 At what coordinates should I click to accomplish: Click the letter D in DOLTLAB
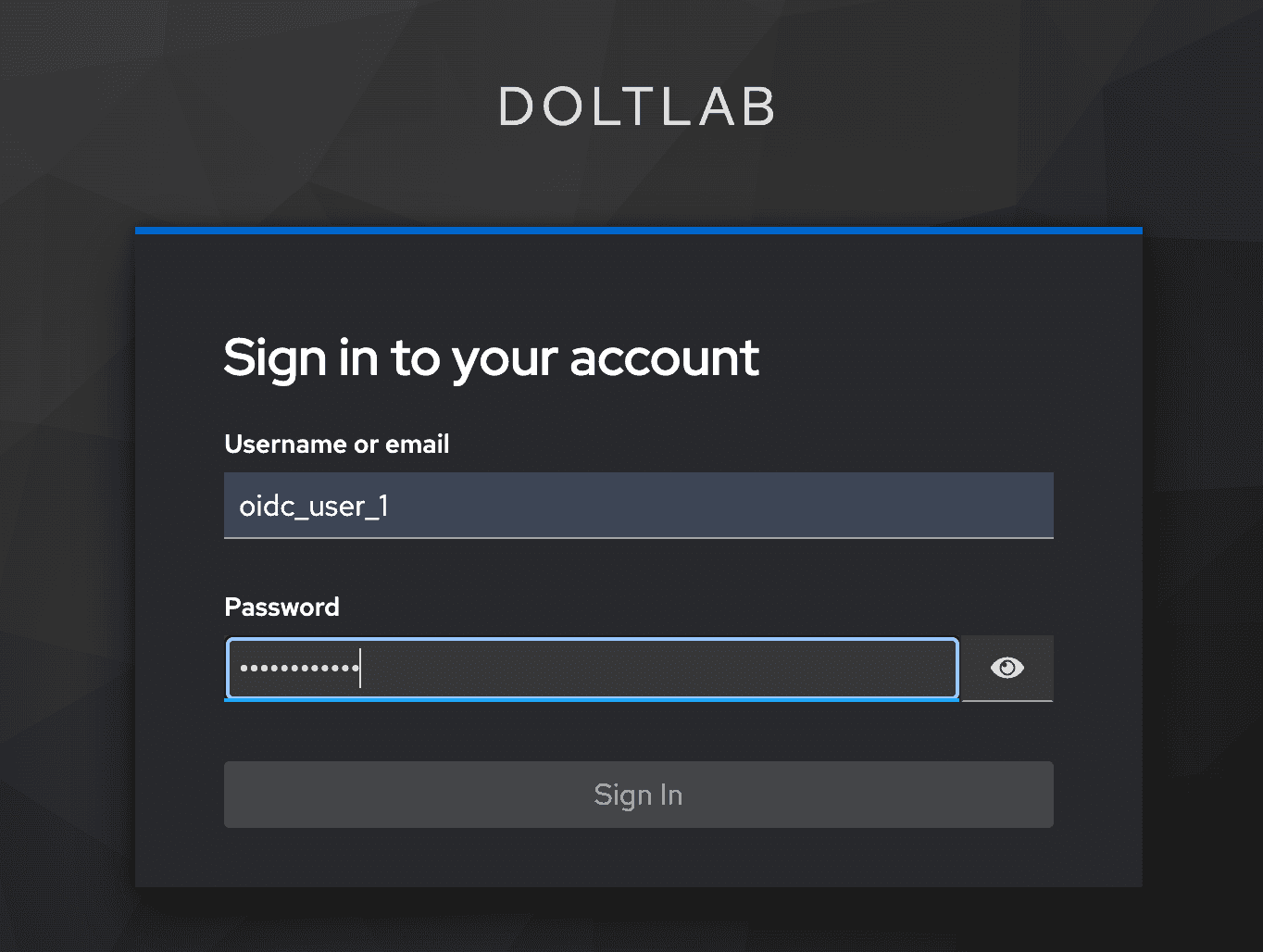coord(516,106)
